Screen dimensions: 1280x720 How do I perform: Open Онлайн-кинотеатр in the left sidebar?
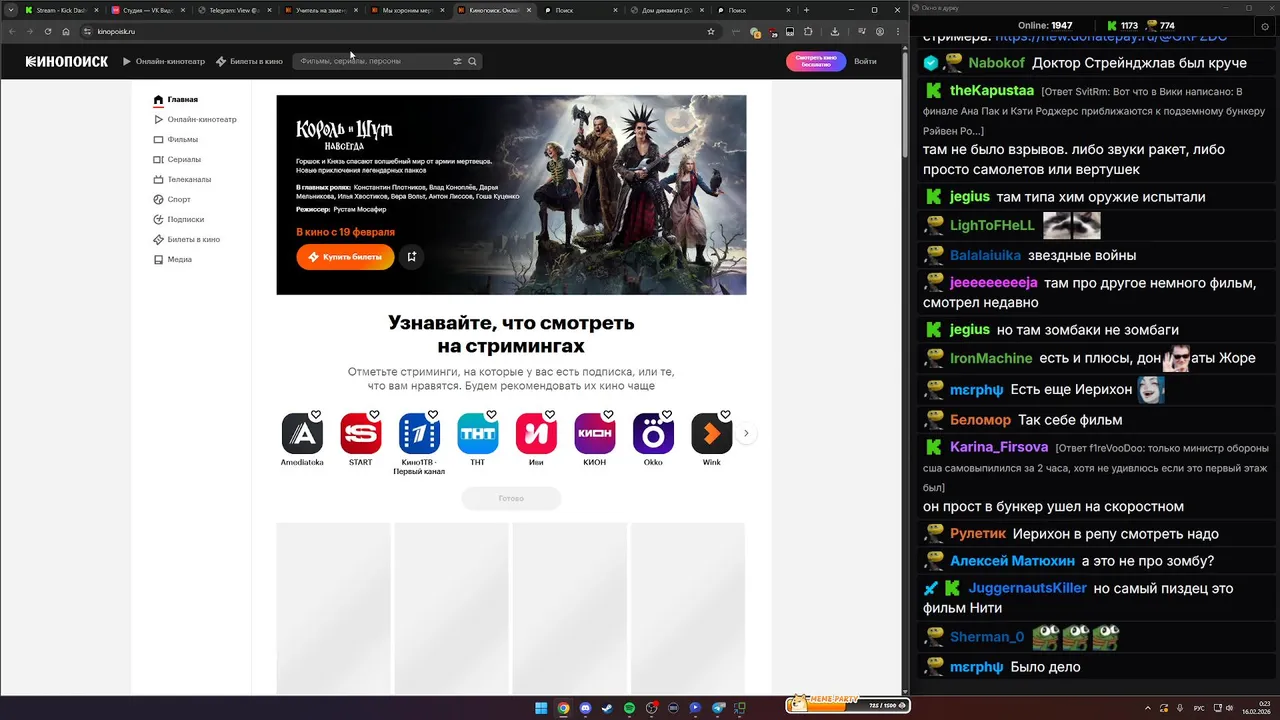[x=195, y=120]
